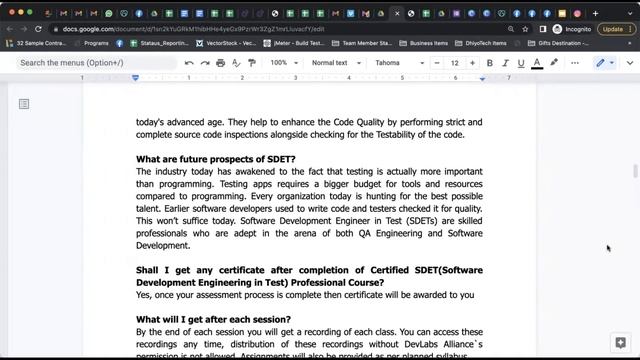Toggle Italic formatting button

click(x=505, y=63)
